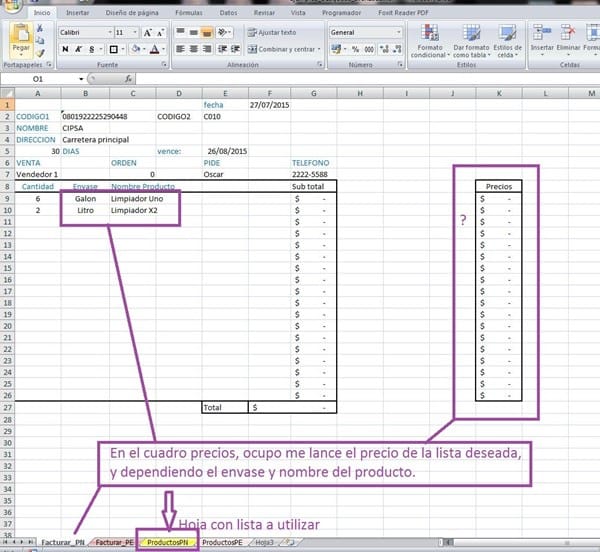600x552 pixels.
Task: Align cell content to middle
Action: tap(194, 32)
